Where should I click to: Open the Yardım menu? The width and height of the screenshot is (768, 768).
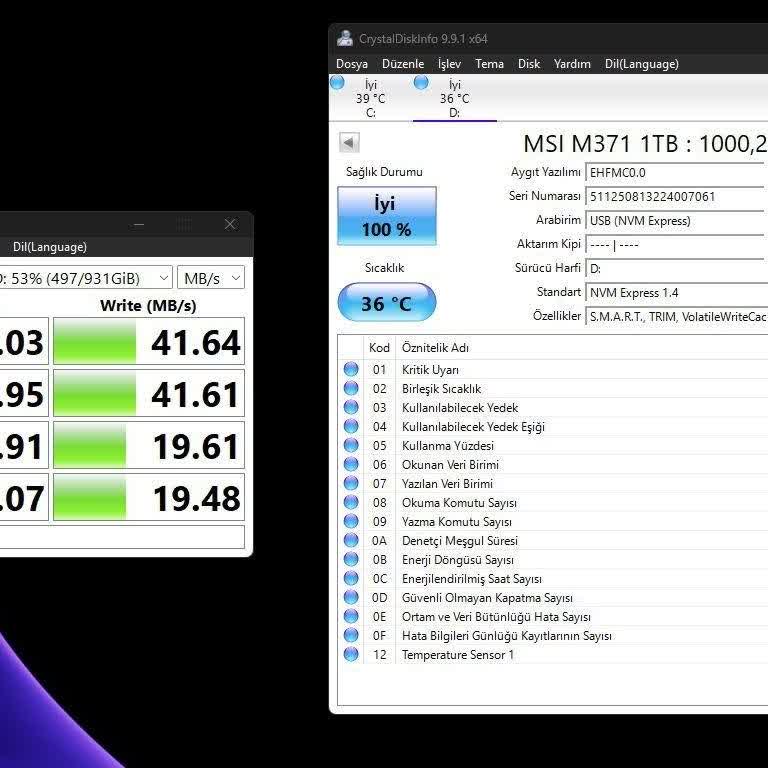click(x=572, y=64)
